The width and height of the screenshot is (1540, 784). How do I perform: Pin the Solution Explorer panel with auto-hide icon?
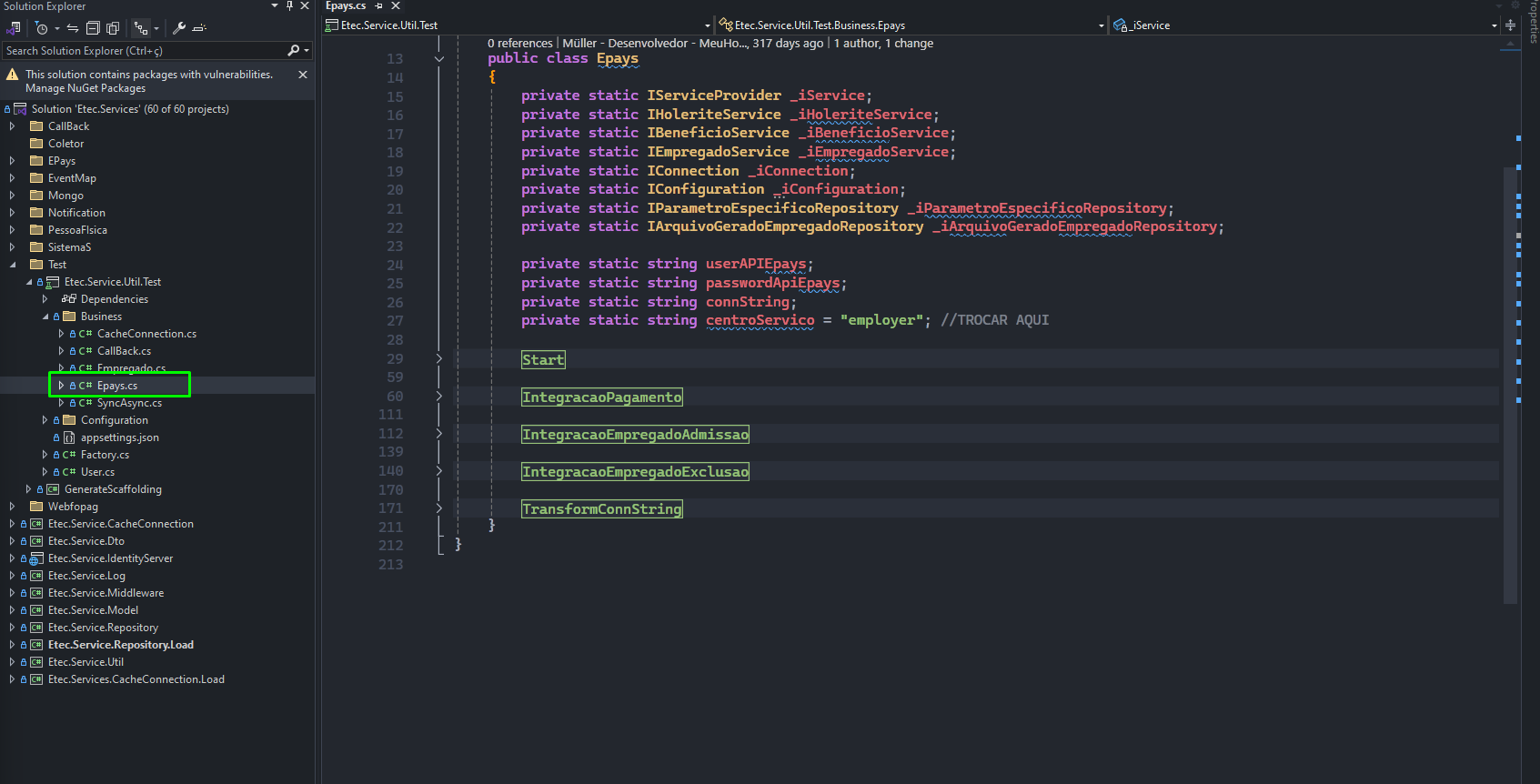(290, 5)
